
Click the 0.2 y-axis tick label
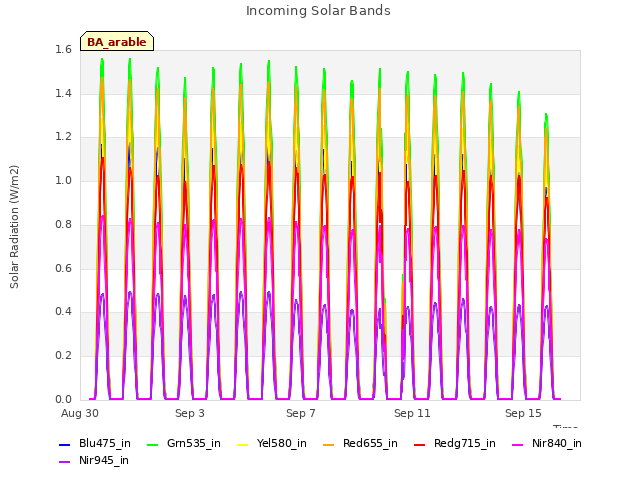pos(63,356)
